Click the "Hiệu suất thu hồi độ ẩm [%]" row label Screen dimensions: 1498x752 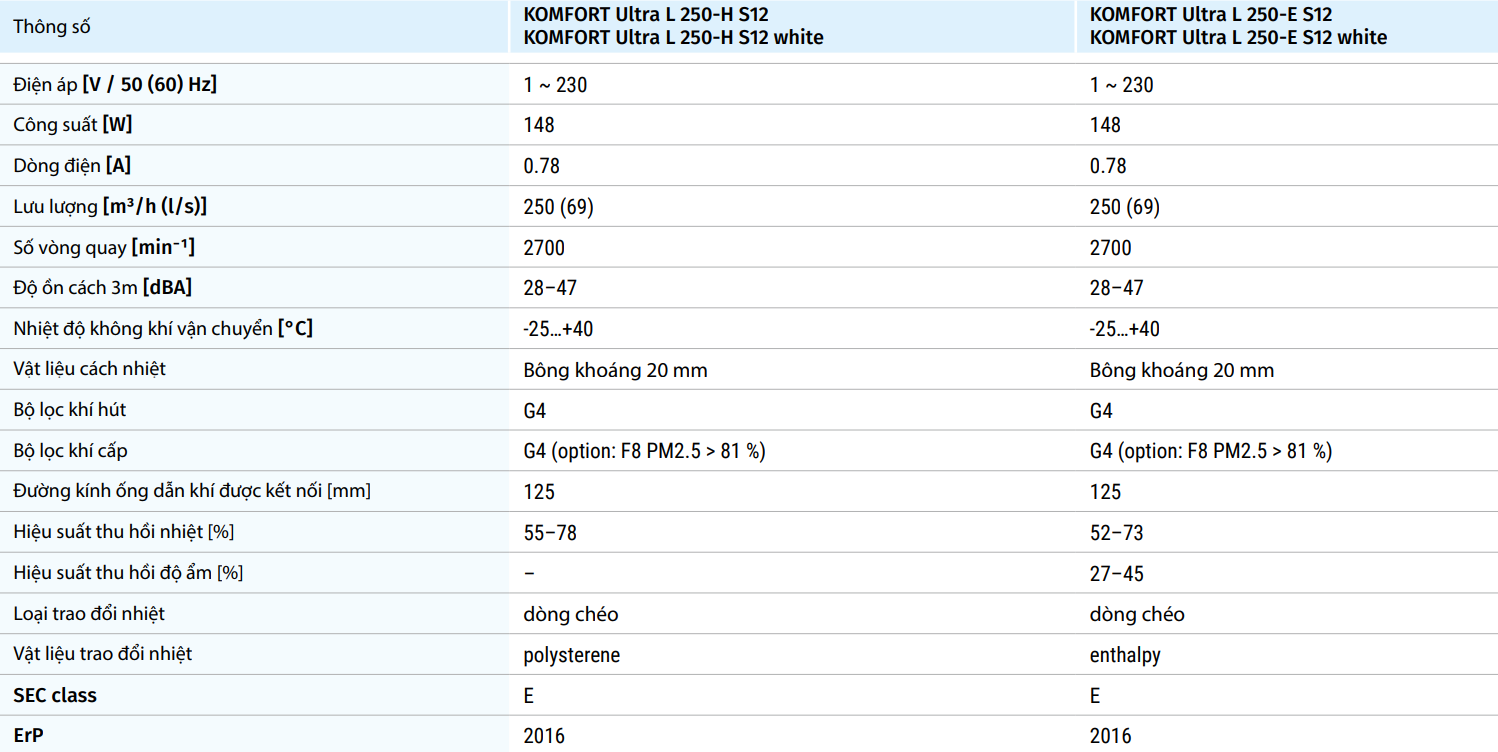tap(128, 573)
